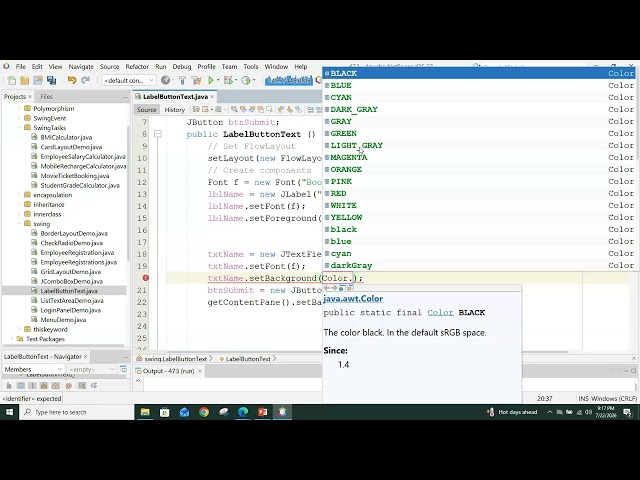The image size is (640, 480).
Task: Choose RED in the autocomplete list
Action: pos(480,193)
